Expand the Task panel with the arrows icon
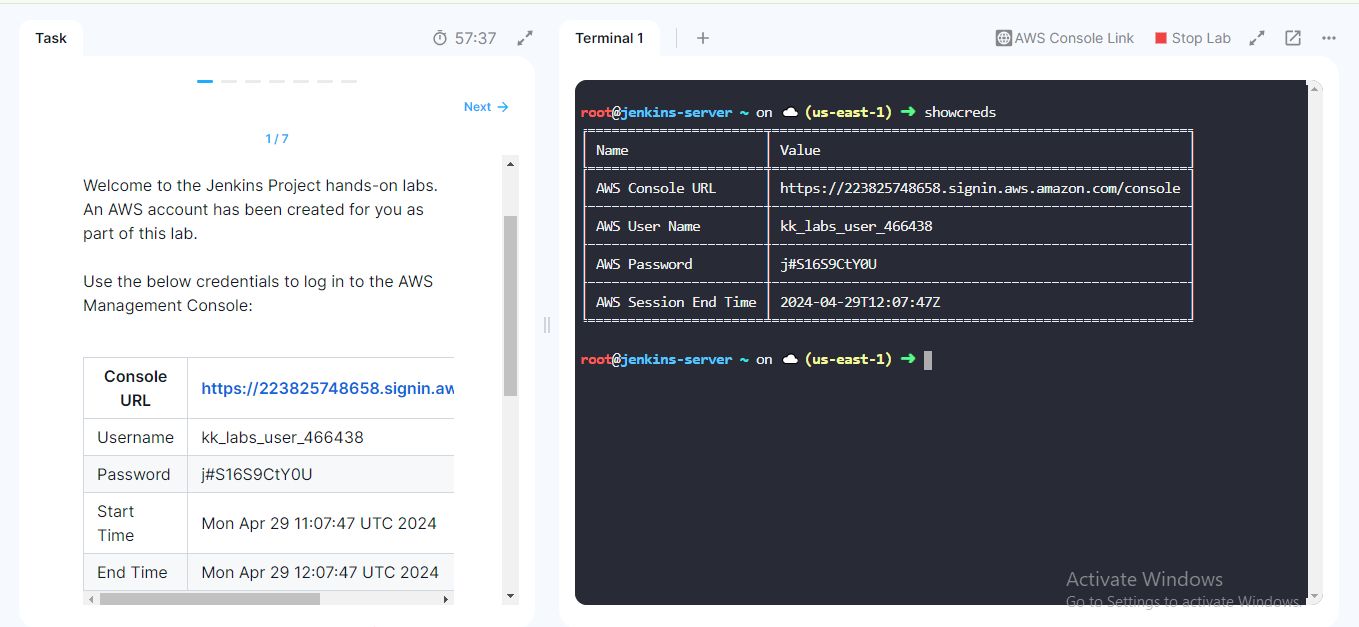1359x627 pixels. 524,38
